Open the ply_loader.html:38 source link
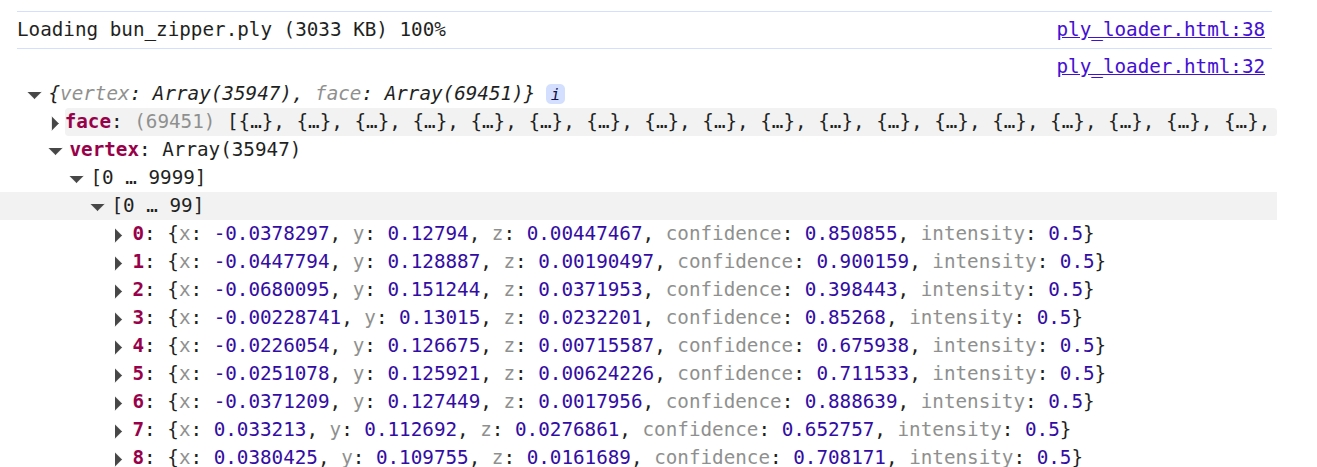Viewport: 1317px width, 467px height. coord(1160,30)
